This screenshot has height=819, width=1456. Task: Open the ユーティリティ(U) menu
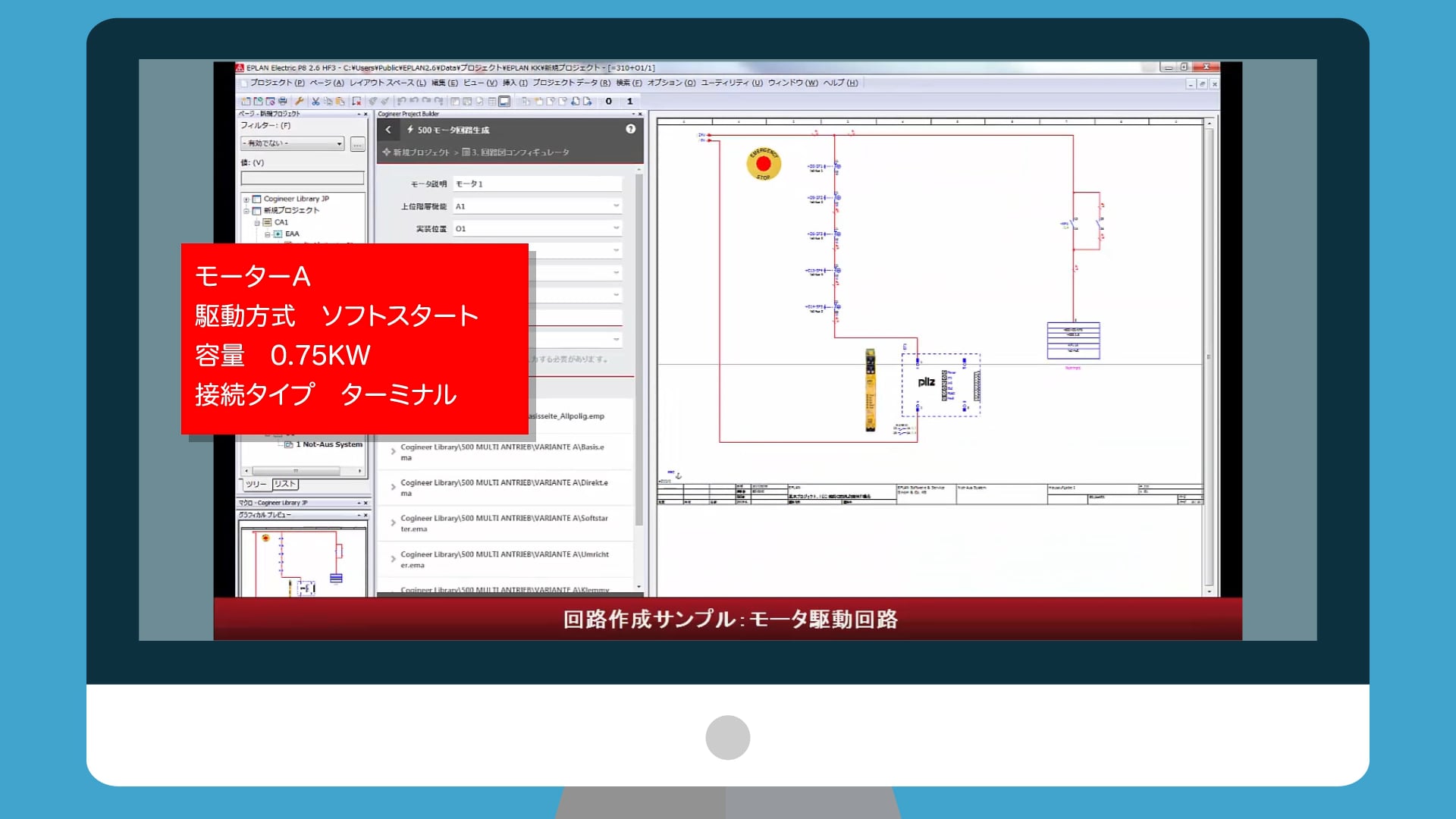point(732,83)
